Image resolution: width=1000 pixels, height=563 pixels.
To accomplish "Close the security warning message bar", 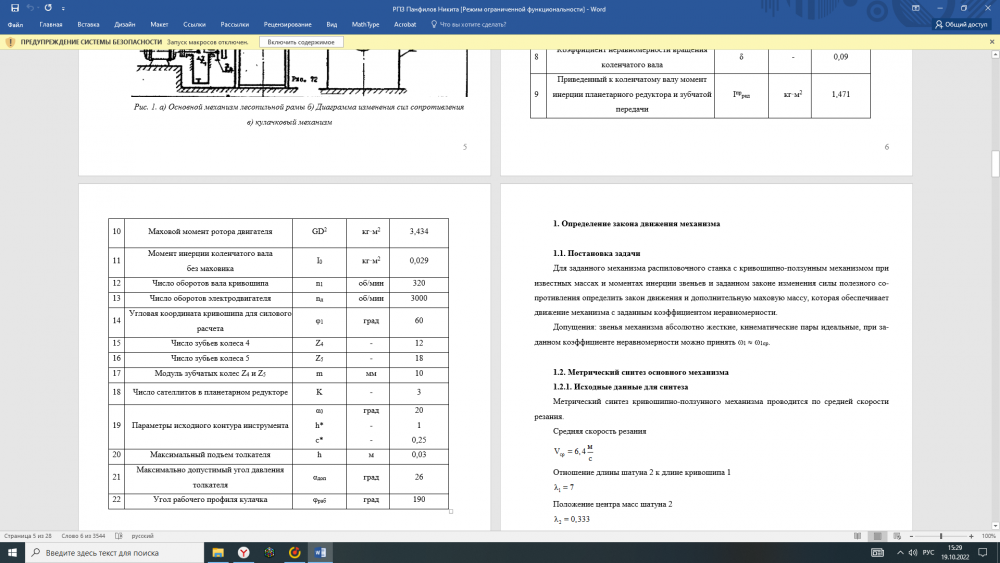I will 992,42.
